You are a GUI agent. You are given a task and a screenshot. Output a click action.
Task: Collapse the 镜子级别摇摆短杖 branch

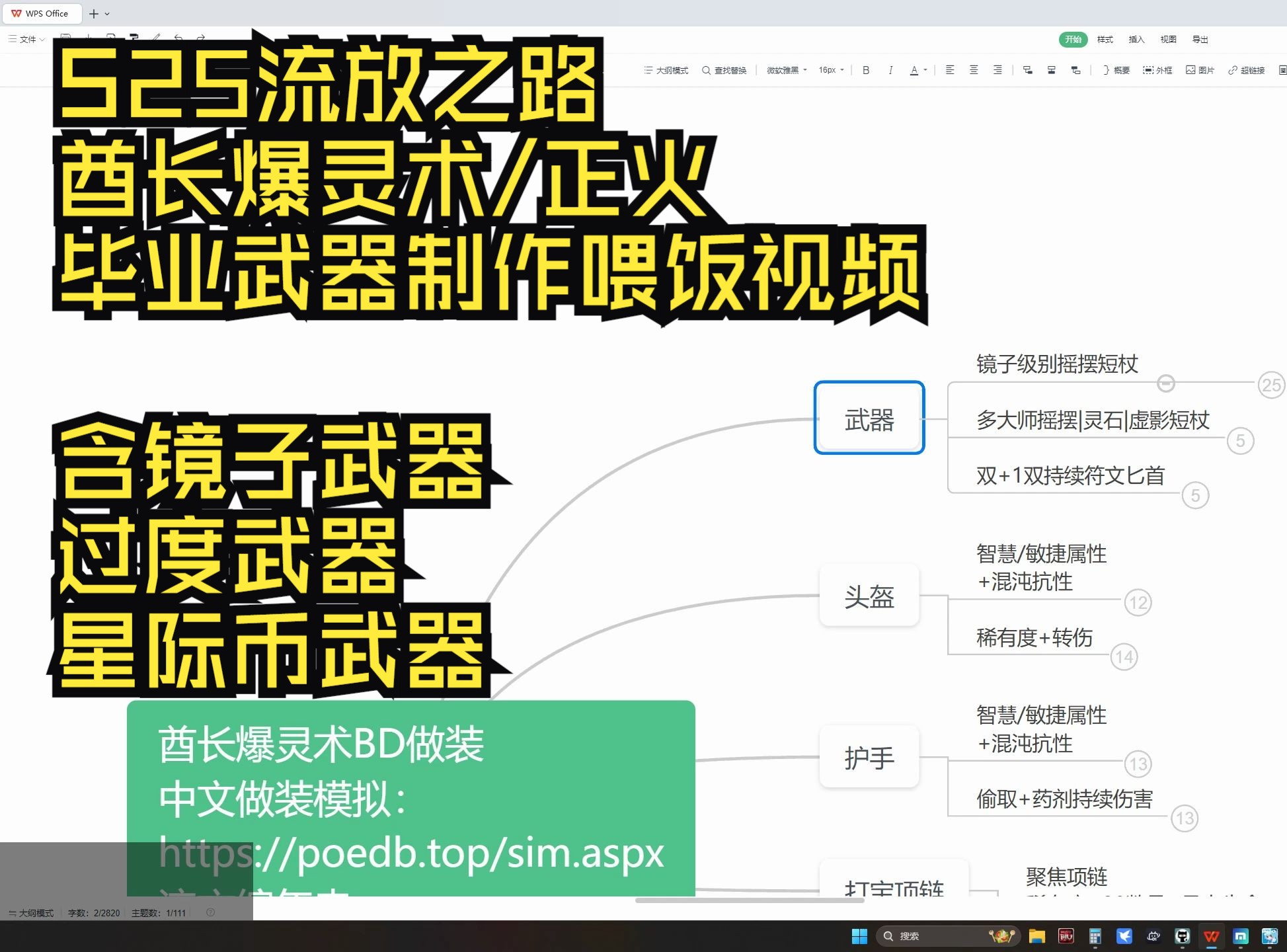point(1166,383)
